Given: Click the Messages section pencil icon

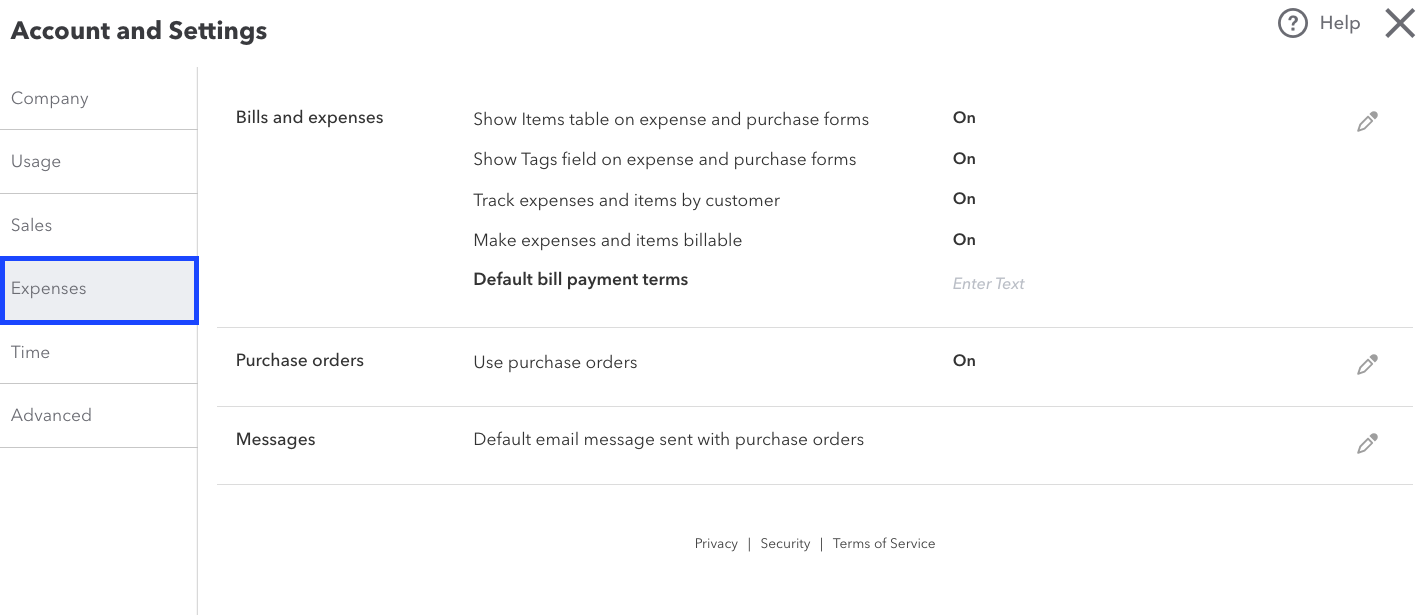Looking at the screenshot, I should point(1367,444).
